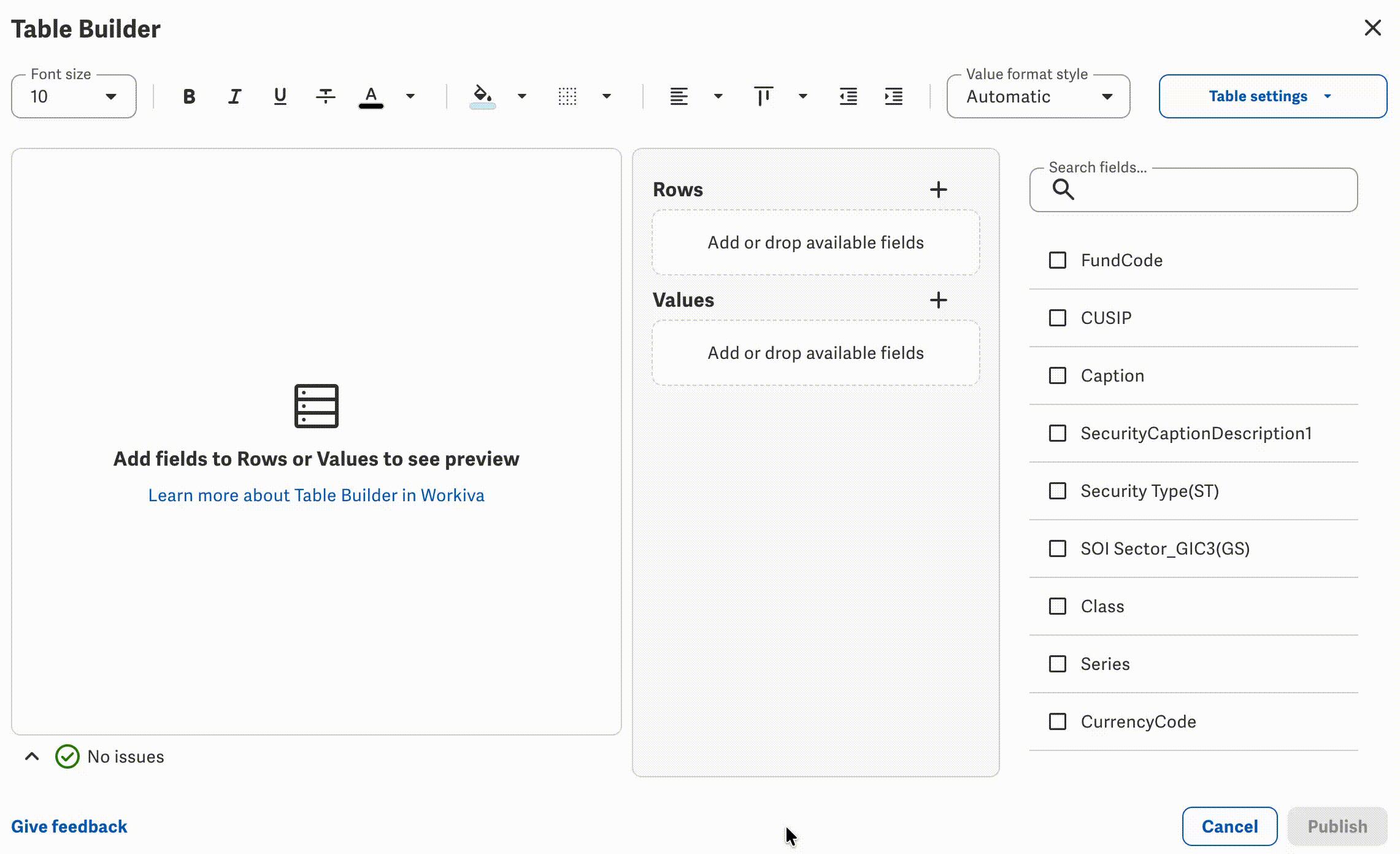Open the borders dropdown arrow
This screenshot has width=1400, height=854.
coord(607,96)
